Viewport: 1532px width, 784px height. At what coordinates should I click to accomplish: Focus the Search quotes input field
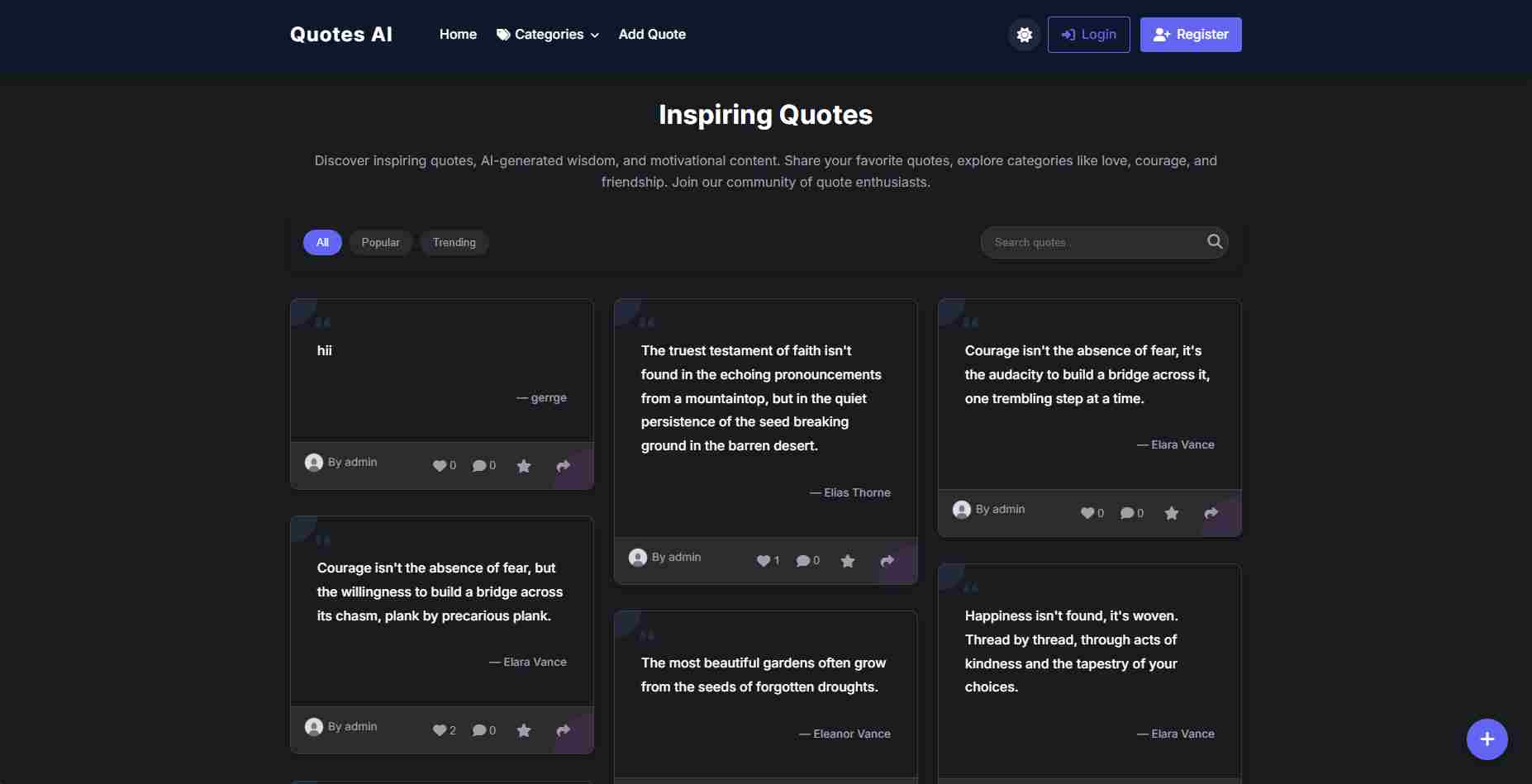coord(1091,242)
